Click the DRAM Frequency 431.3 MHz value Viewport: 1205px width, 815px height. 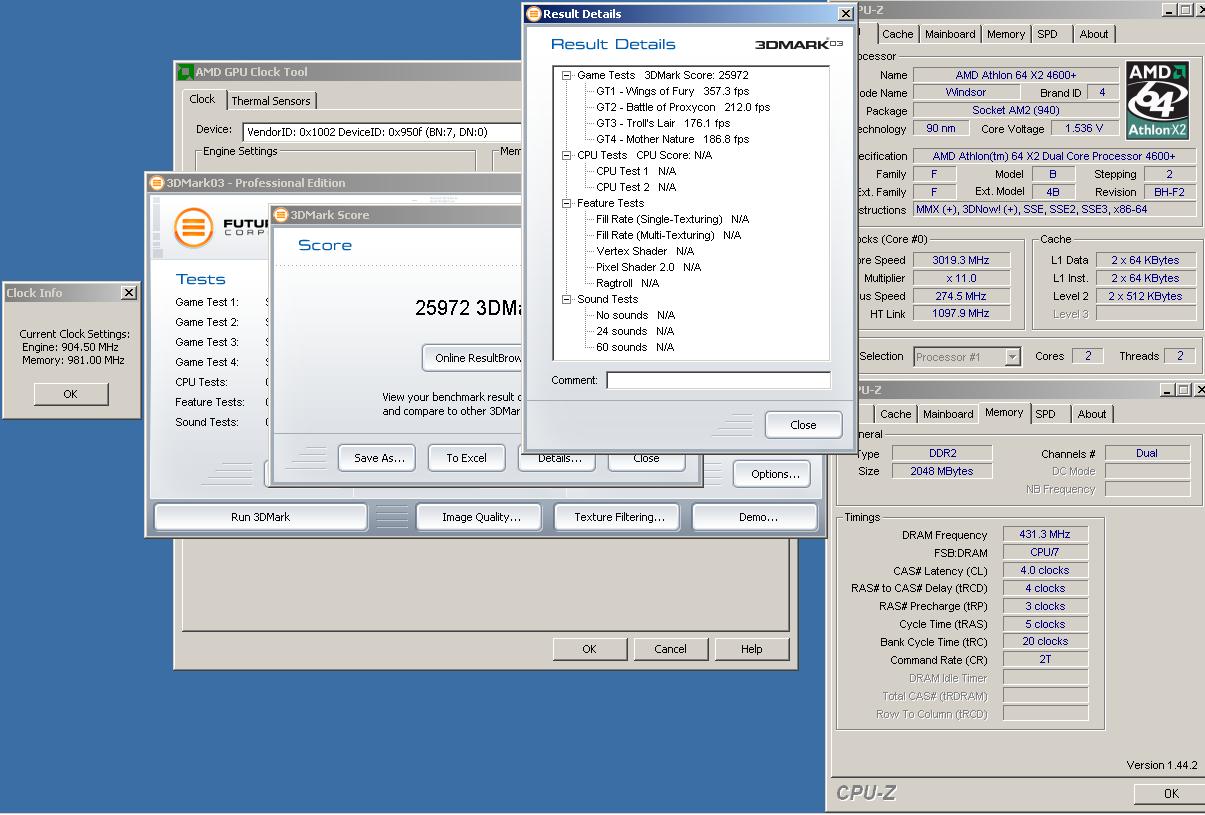tap(1045, 535)
